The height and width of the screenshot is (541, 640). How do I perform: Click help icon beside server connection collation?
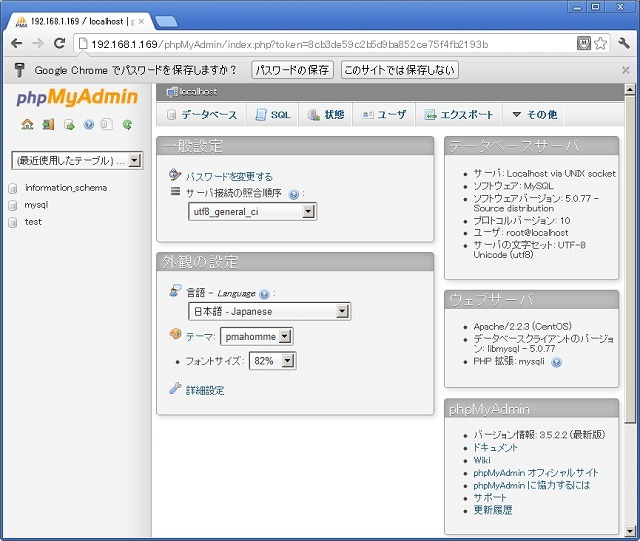point(293,194)
